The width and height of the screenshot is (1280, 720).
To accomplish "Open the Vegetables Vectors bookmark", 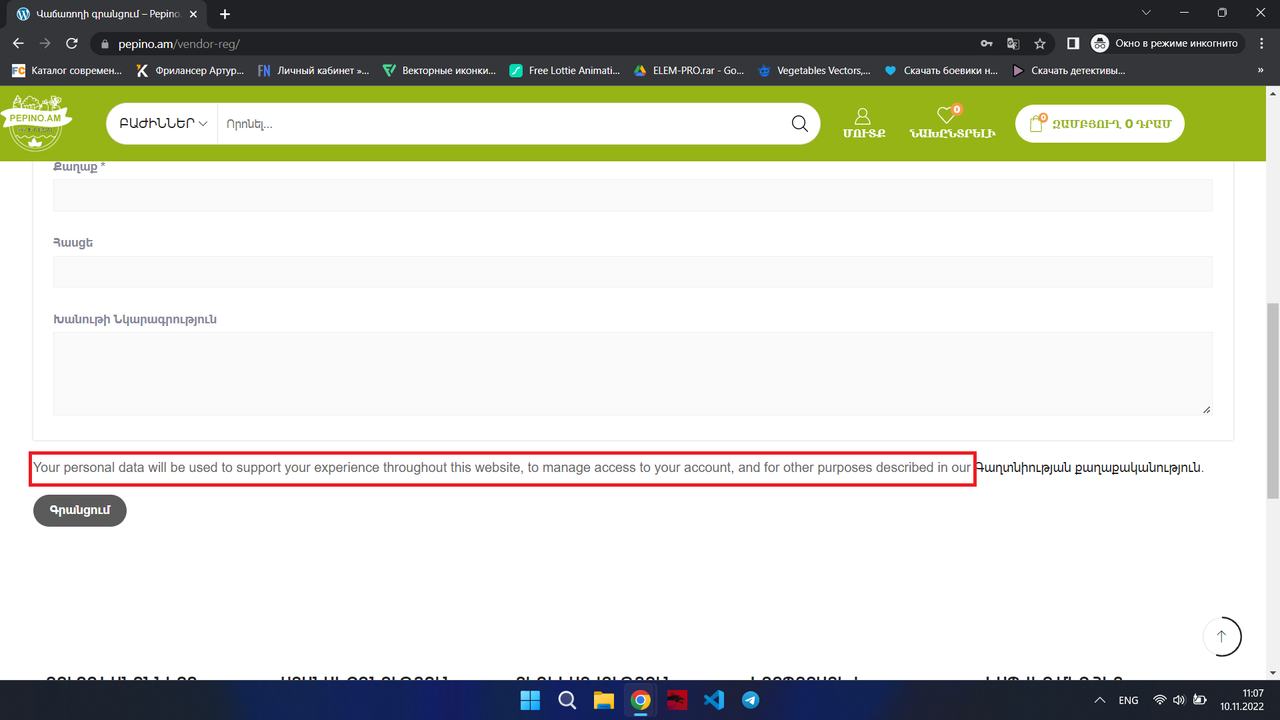I will 813,71.
